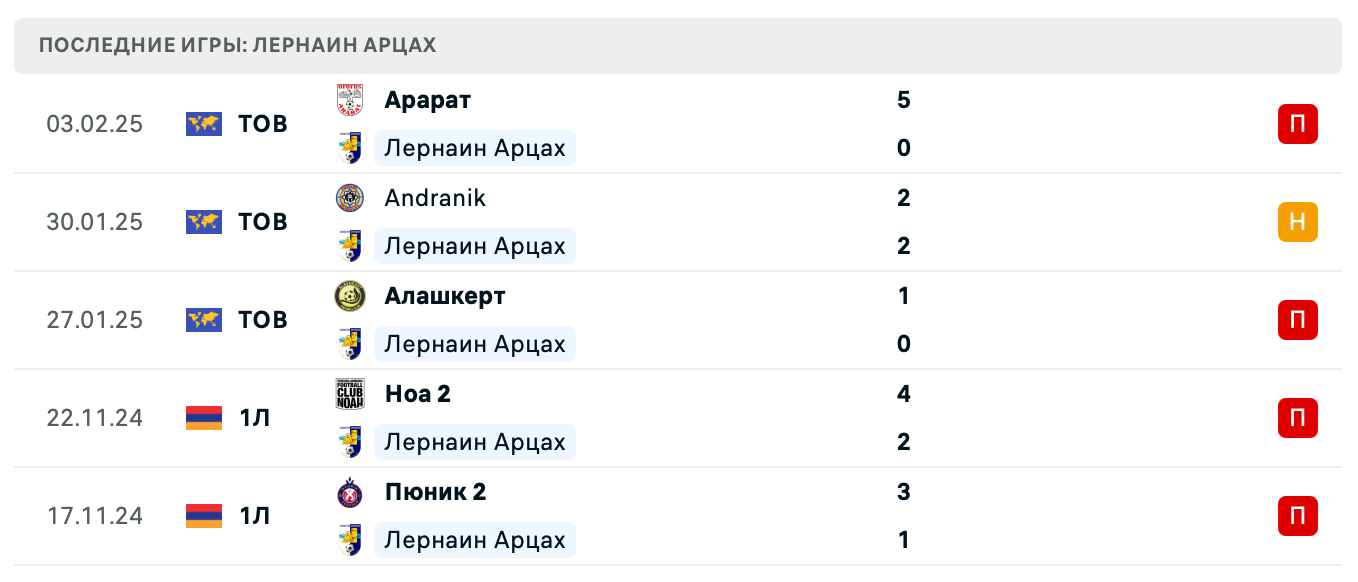This screenshot has width=1358, height=582.
Task: Expand the header ПОСЛЕДНИЕ ИГРЫ: ЛЕРНАИН АРЦАХ
Action: tap(237, 45)
